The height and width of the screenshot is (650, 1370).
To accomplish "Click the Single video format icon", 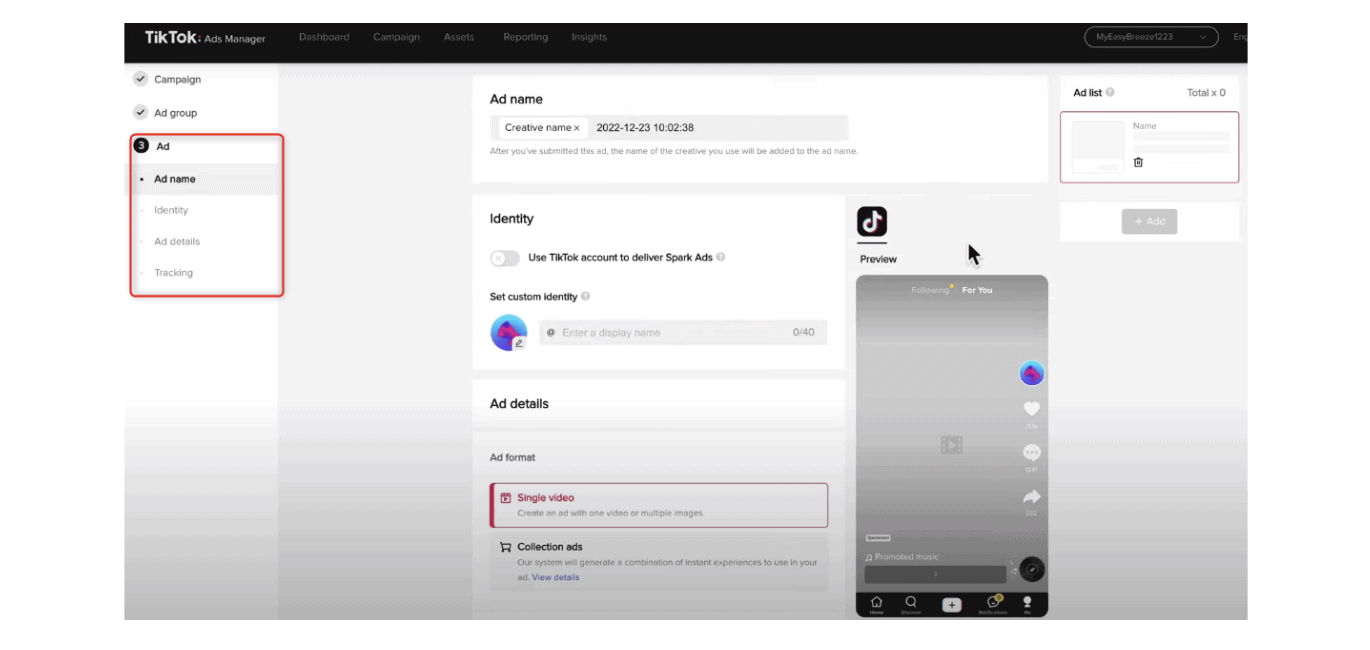I will (x=506, y=497).
